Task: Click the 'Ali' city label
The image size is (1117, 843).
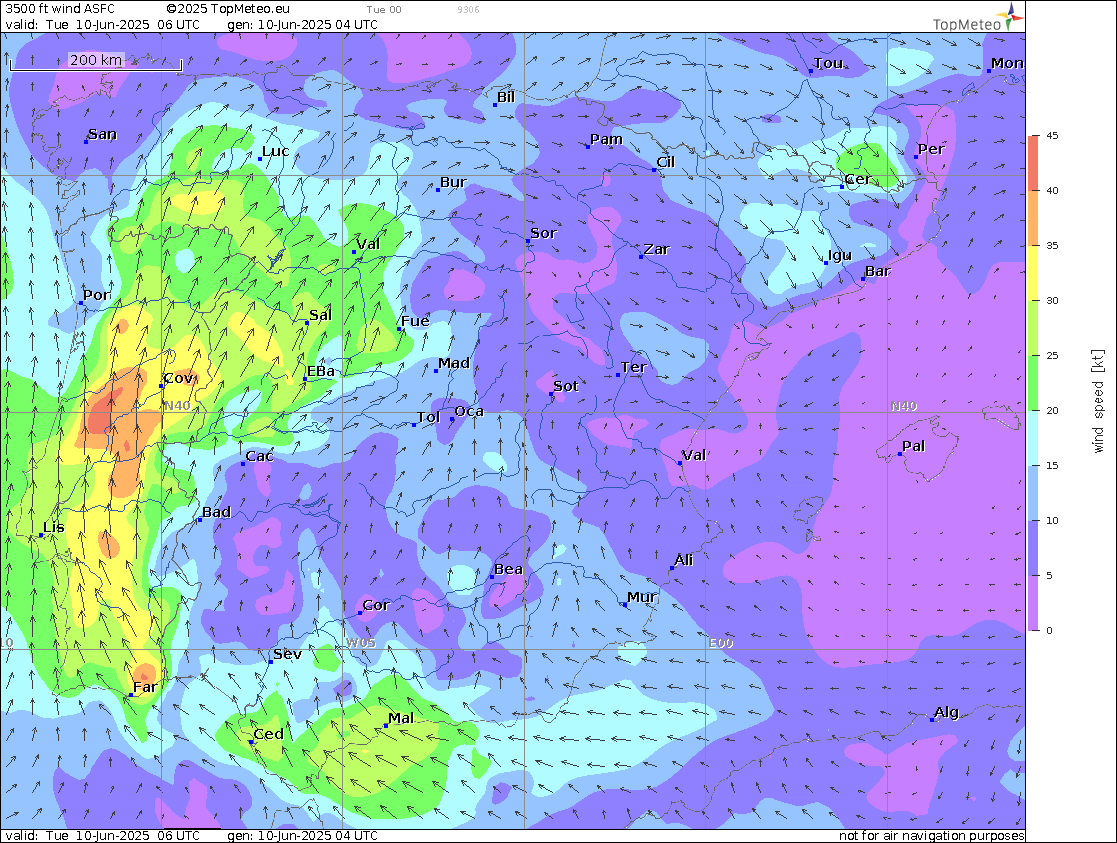Action: click(x=684, y=560)
